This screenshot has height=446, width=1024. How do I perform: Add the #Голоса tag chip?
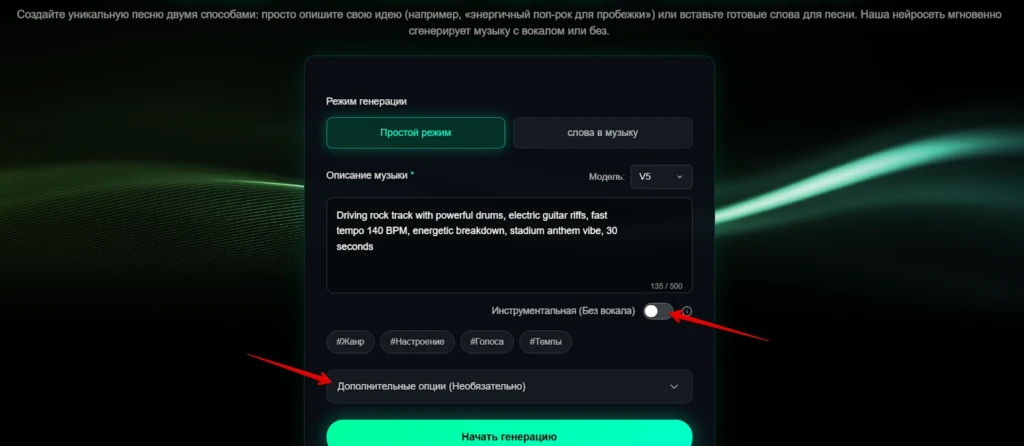(x=487, y=342)
